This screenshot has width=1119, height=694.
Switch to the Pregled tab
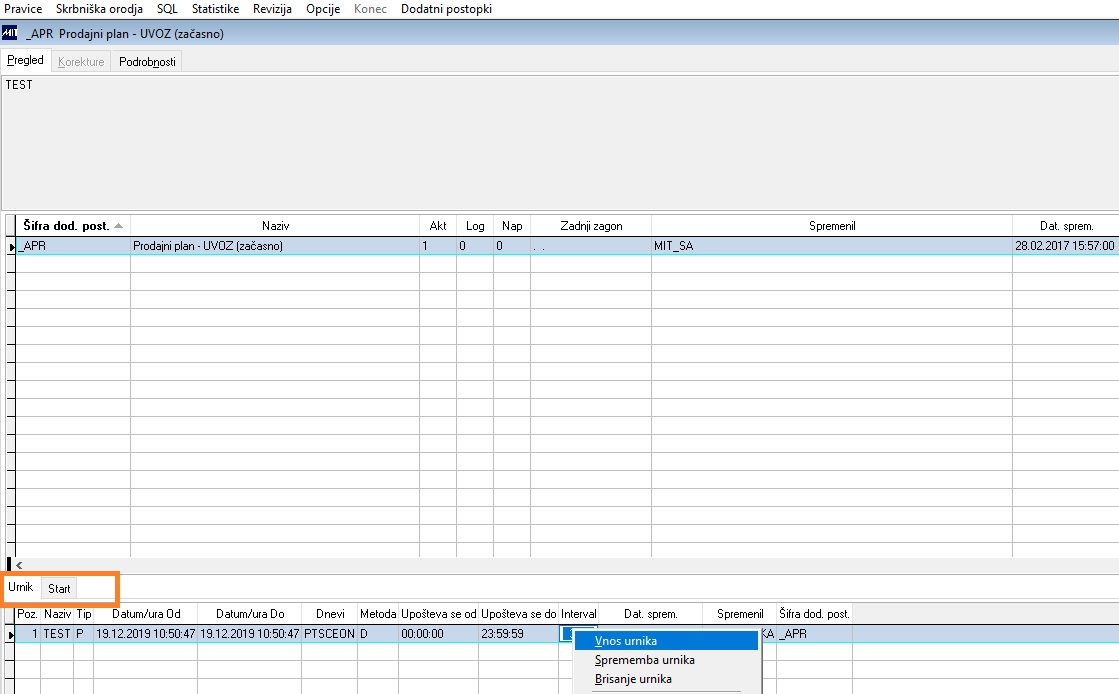coord(25,61)
